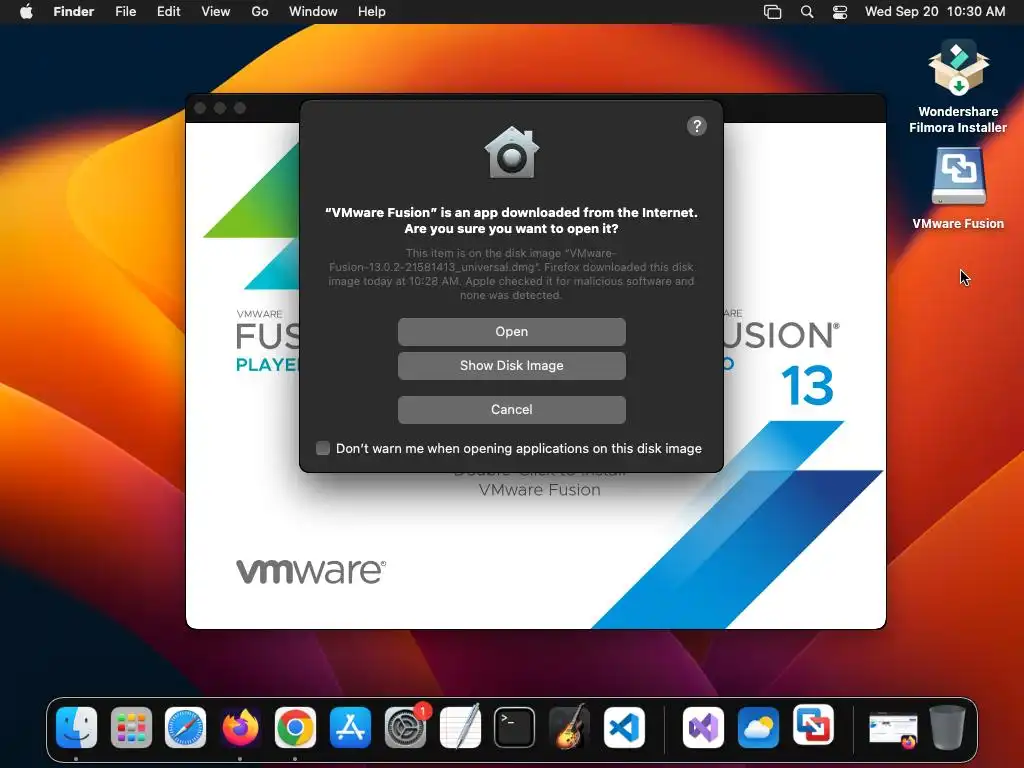Open the Apple menu

coord(26,12)
